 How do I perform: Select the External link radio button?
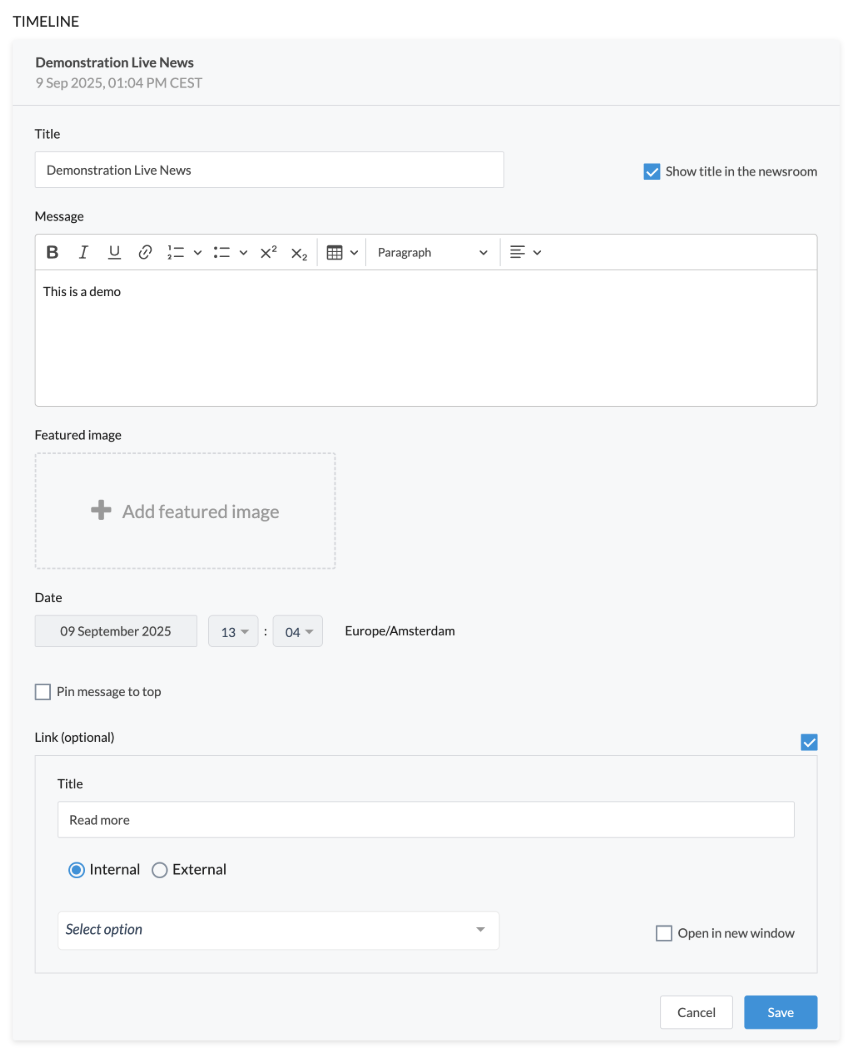click(159, 870)
